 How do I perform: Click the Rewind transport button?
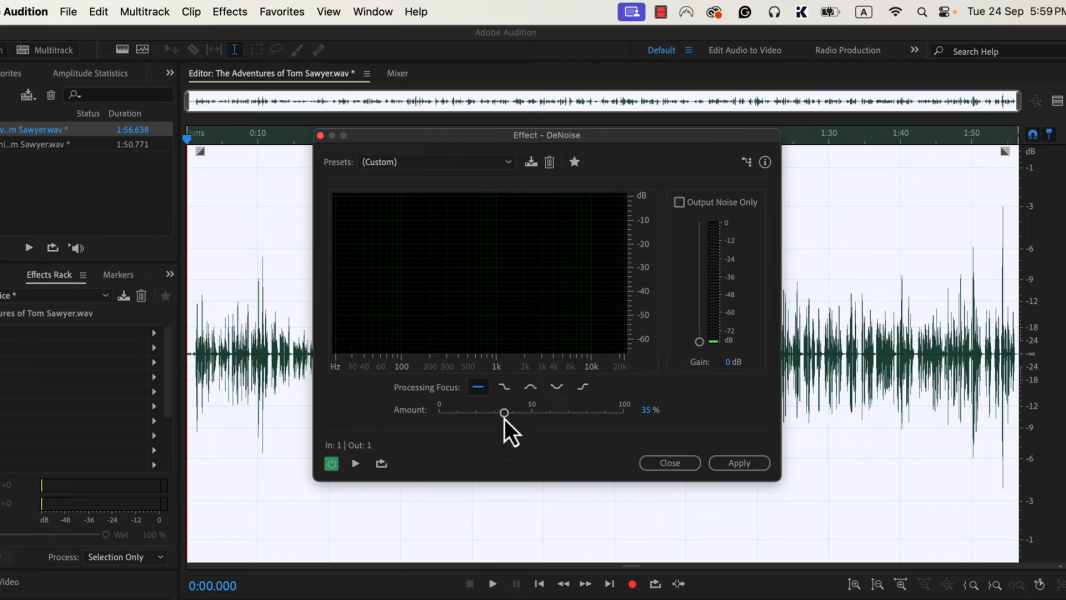(x=563, y=584)
